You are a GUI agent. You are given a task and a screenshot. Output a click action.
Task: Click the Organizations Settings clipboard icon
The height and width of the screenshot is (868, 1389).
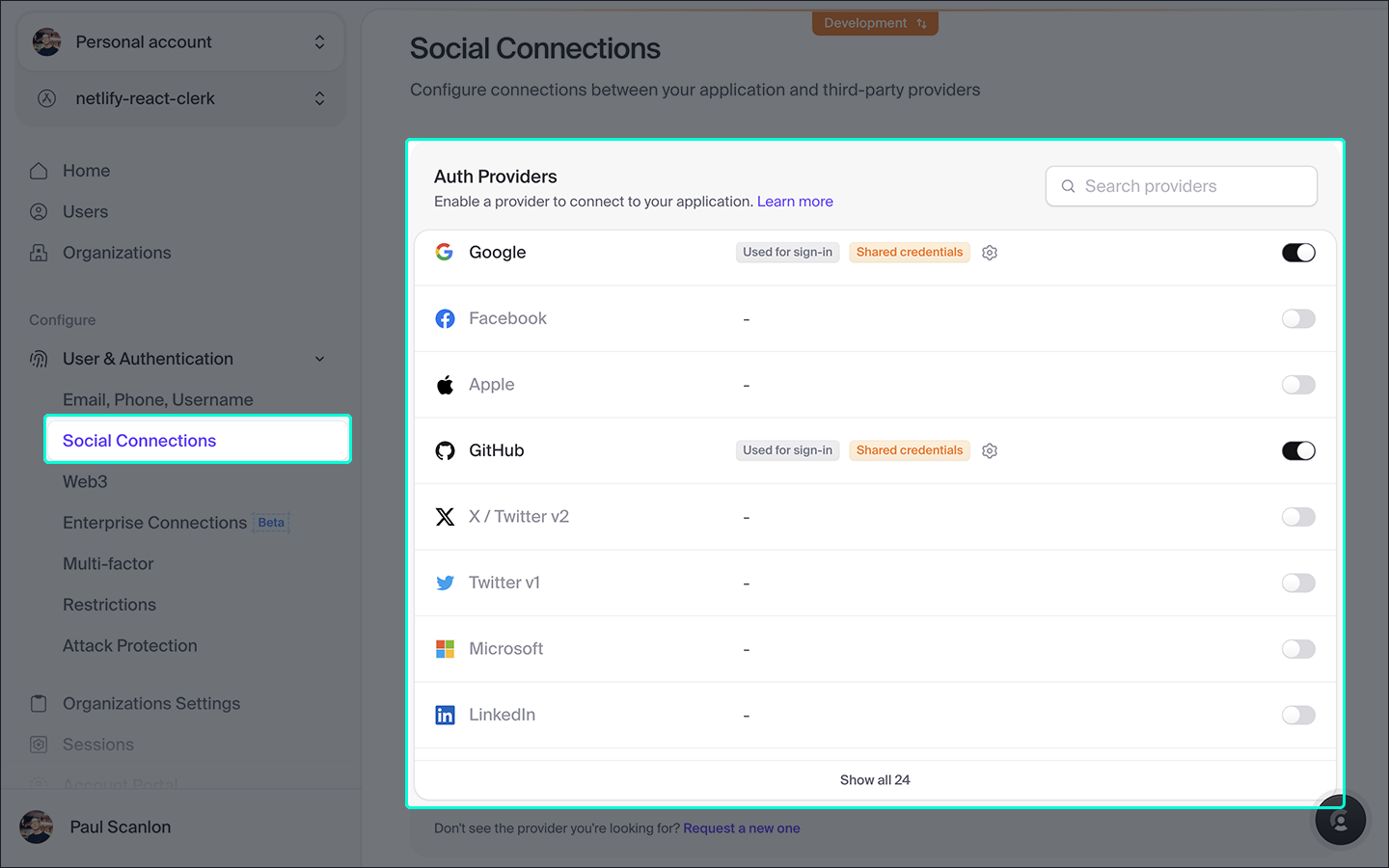pyautogui.click(x=39, y=703)
